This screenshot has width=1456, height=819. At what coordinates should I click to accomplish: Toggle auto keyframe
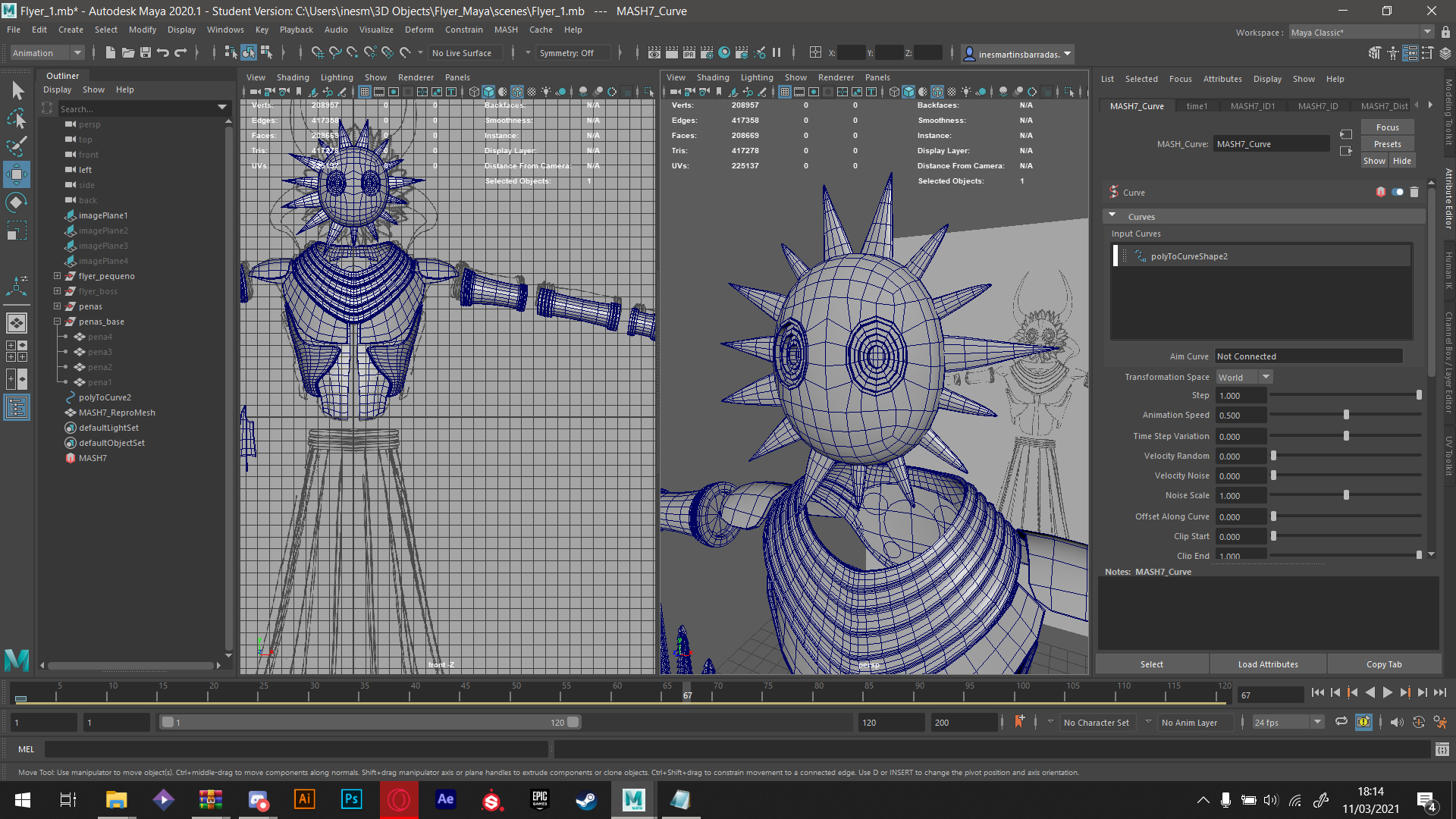pos(1419,722)
